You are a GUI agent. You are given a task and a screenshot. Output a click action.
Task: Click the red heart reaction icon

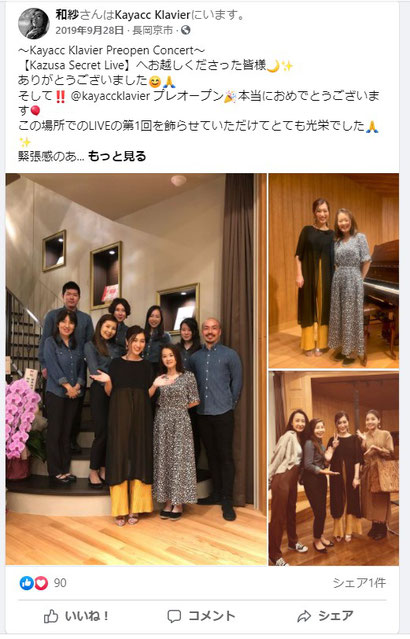(41, 583)
